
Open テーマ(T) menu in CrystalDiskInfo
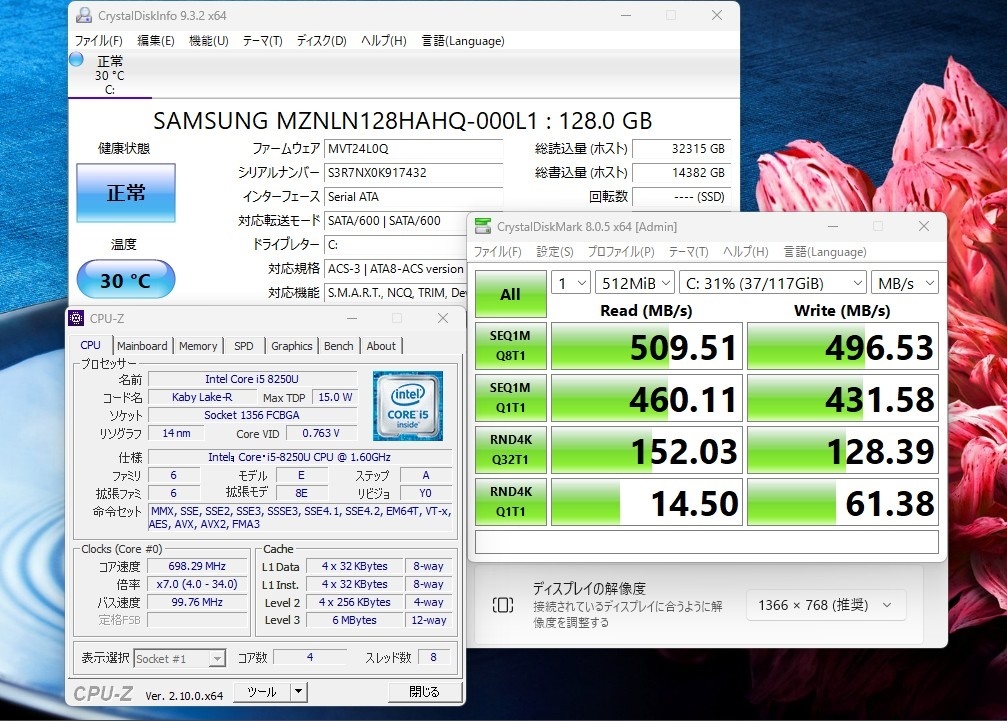coord(262,40)
